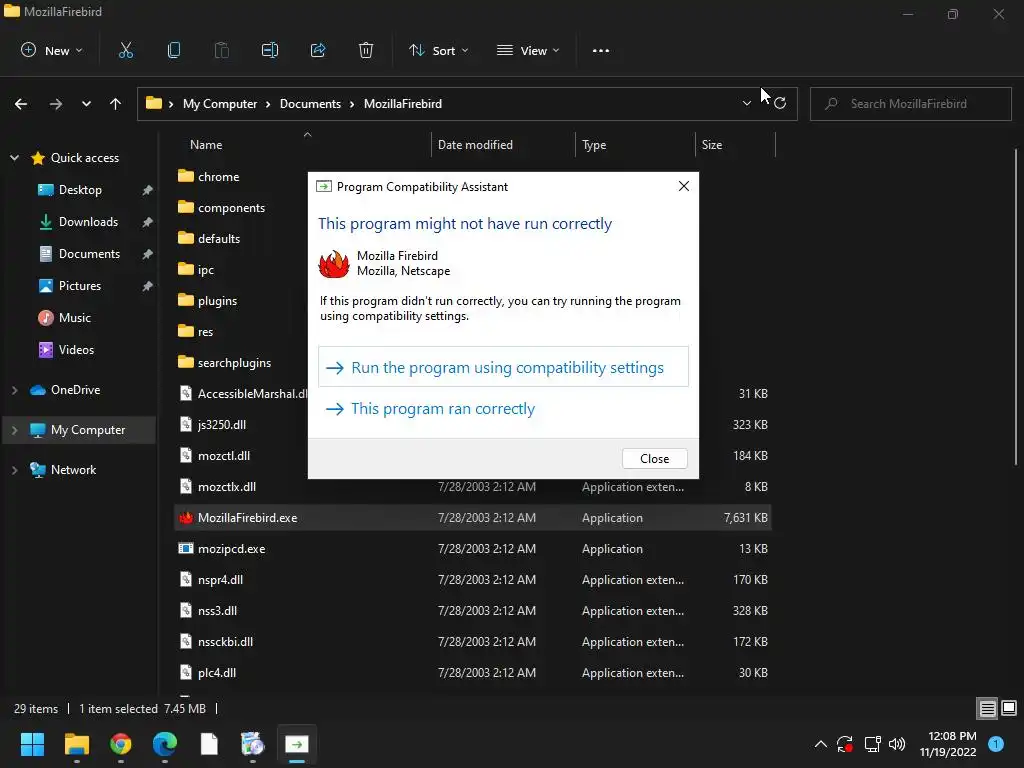Open Windows Start menu
Image resolution: width=1024 pixels, height=768 pixels.
(32, 744)
